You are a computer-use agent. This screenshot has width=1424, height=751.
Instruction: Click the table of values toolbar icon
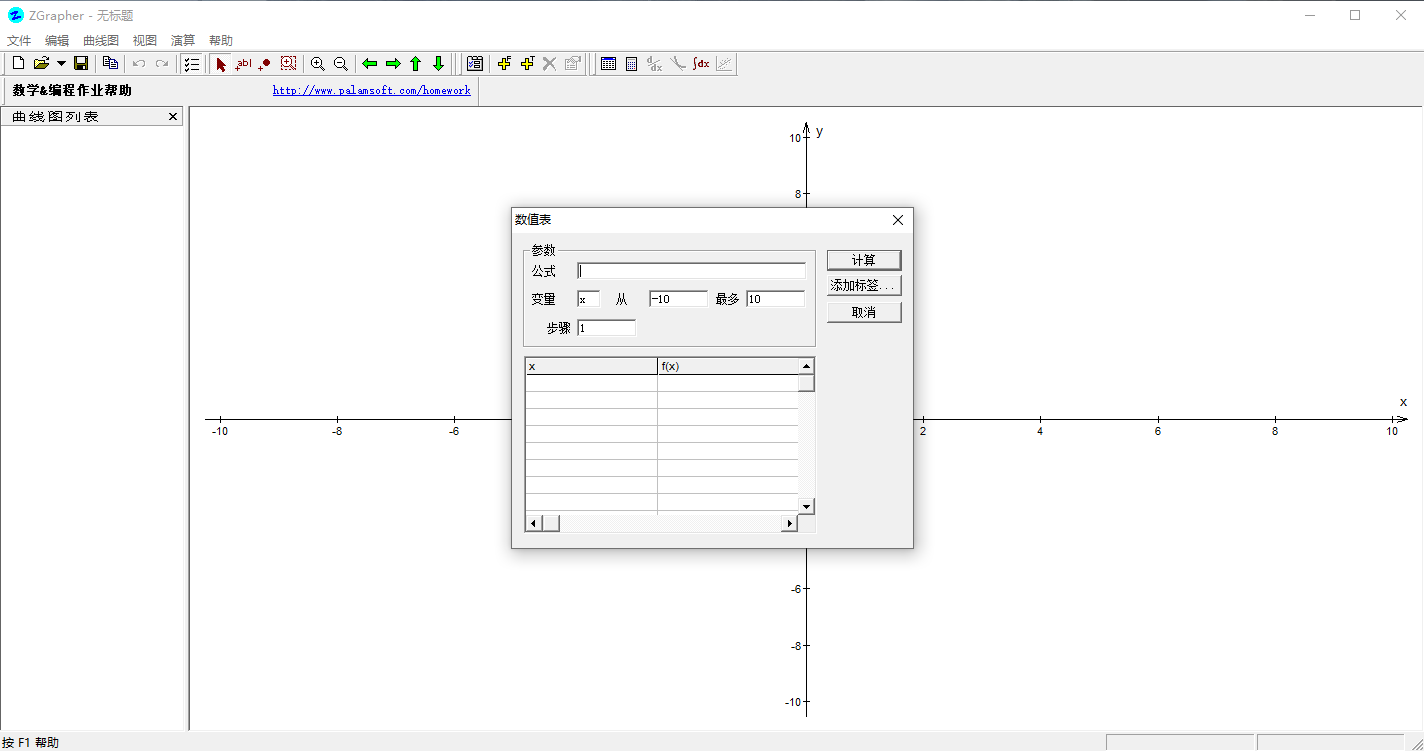click(x=608, y=64)
